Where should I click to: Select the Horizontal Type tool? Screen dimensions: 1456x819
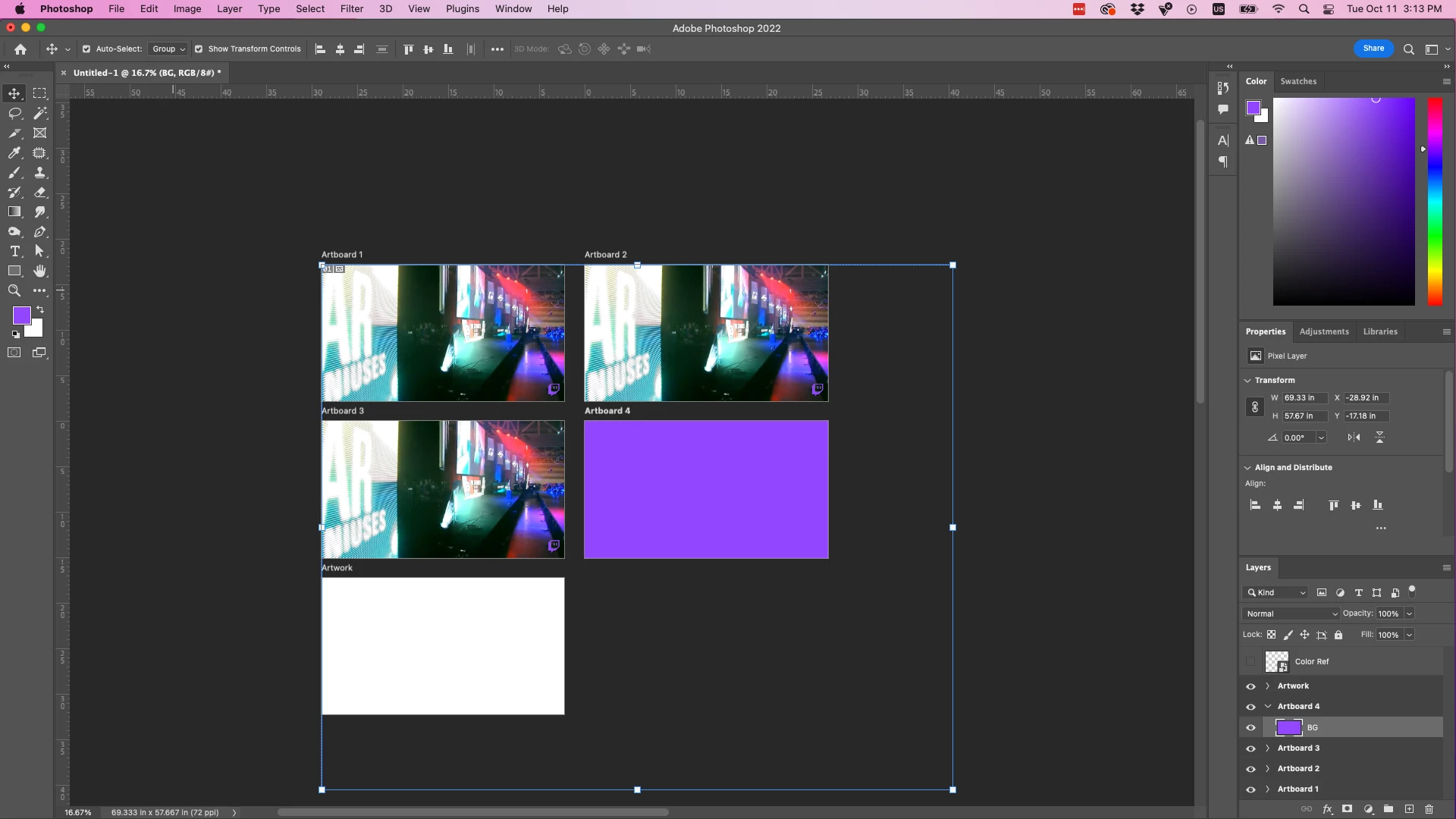[x=14, y=251]
